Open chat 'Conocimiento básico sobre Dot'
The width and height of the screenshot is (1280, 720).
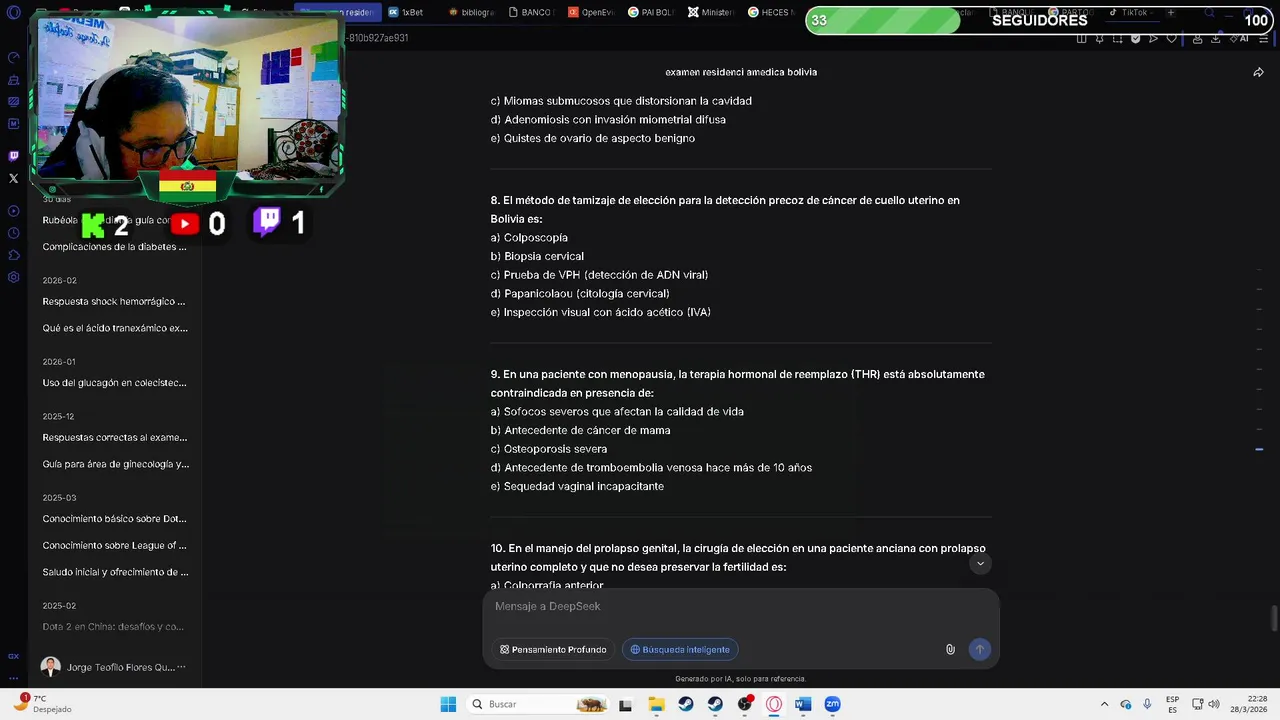[x=114, y=519]
